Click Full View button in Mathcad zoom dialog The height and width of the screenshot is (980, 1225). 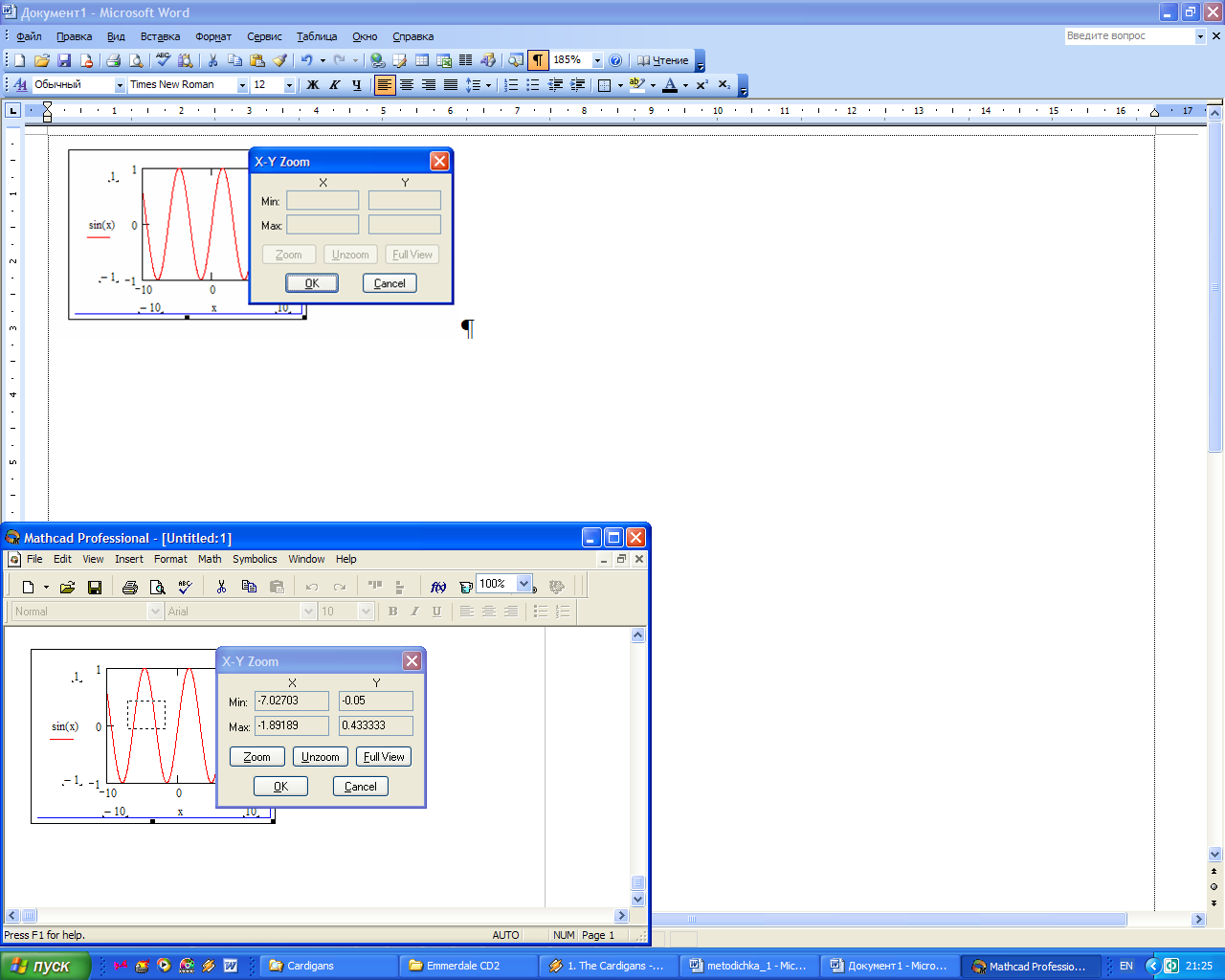point(384,757)
